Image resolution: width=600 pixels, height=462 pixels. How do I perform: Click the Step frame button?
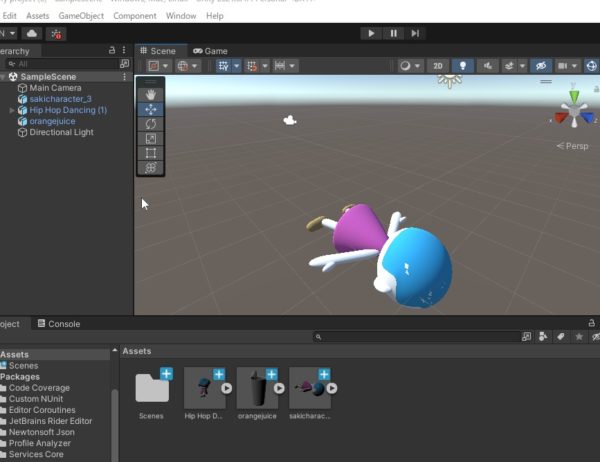pos(415,33)
